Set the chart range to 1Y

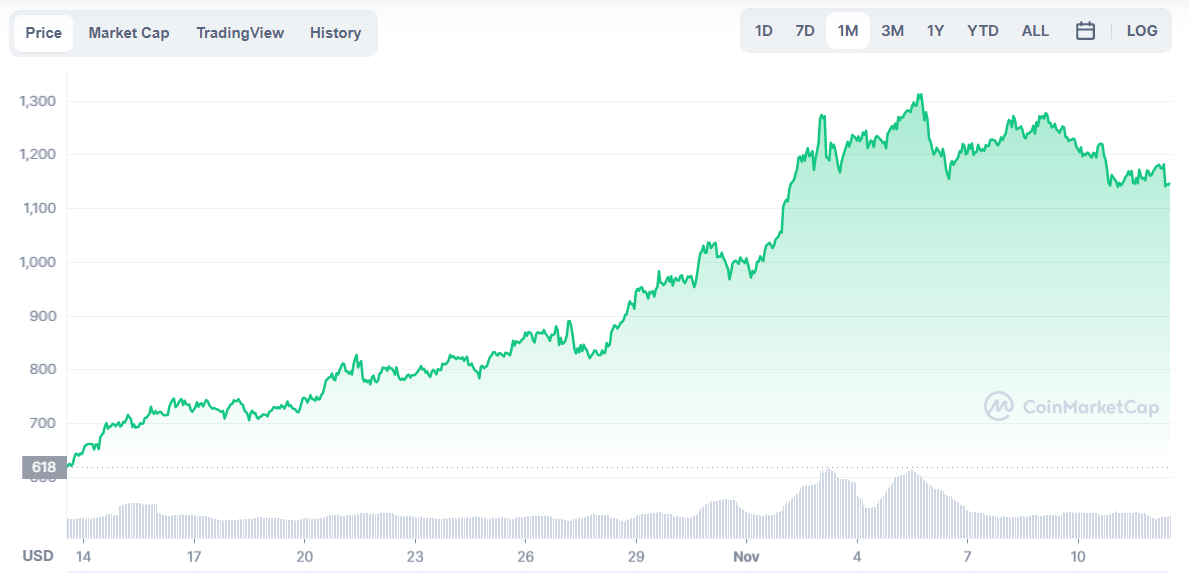[935, 31]
